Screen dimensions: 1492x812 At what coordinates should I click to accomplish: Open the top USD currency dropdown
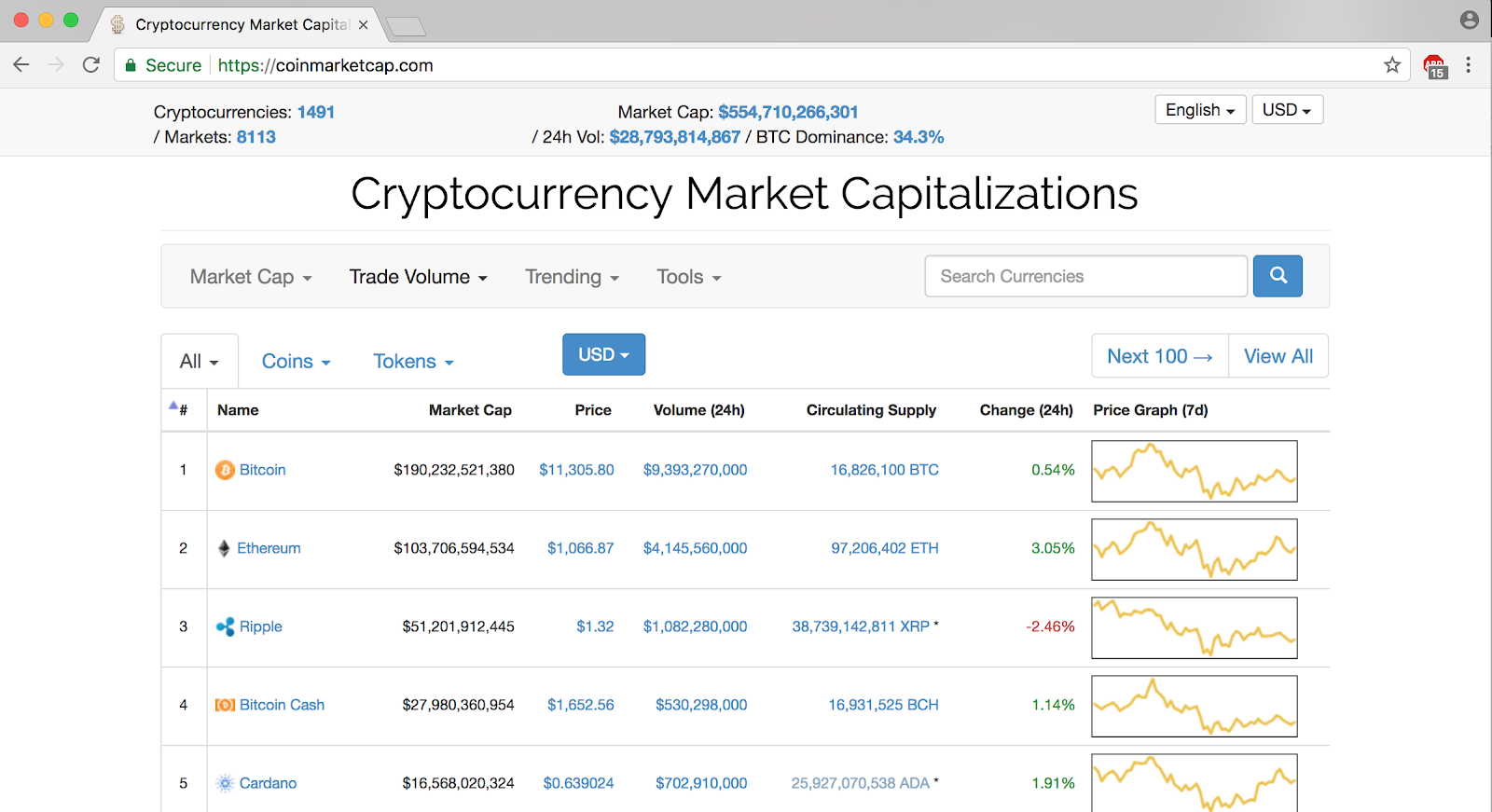[x=1287, y=110]
